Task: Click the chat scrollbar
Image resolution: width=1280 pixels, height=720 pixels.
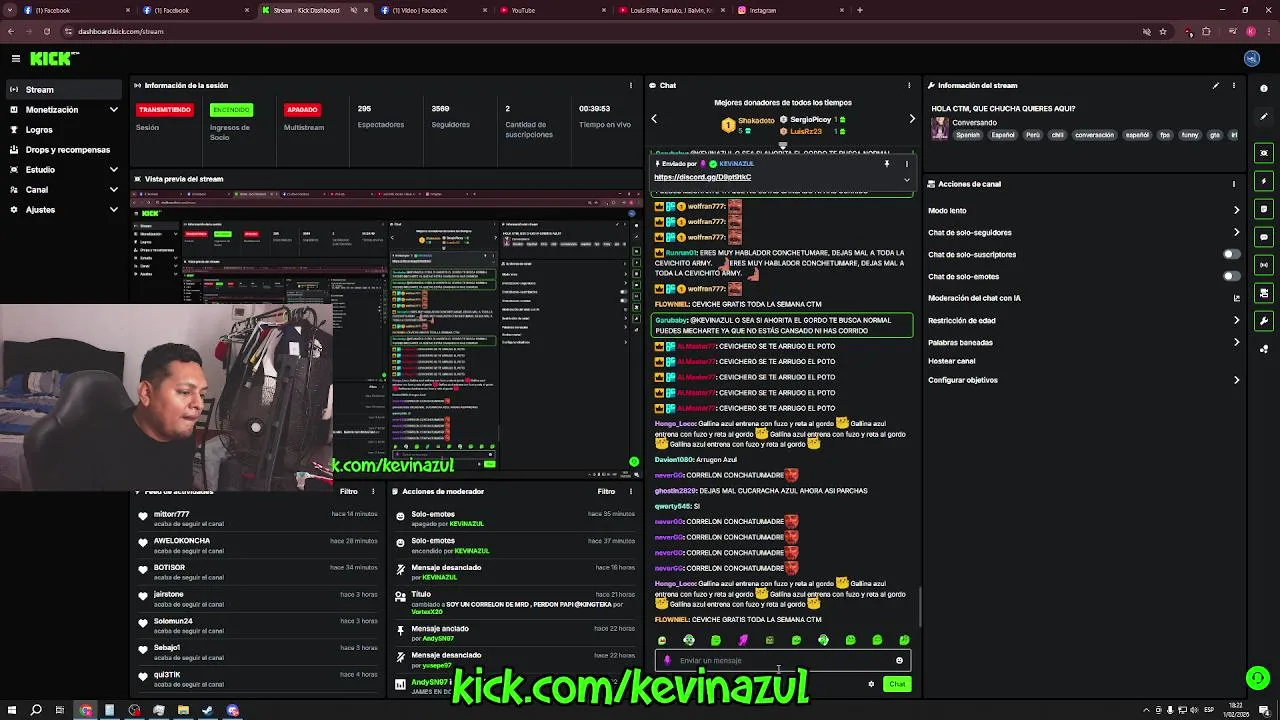Action: pyautogui.click(x=919, y=606)
